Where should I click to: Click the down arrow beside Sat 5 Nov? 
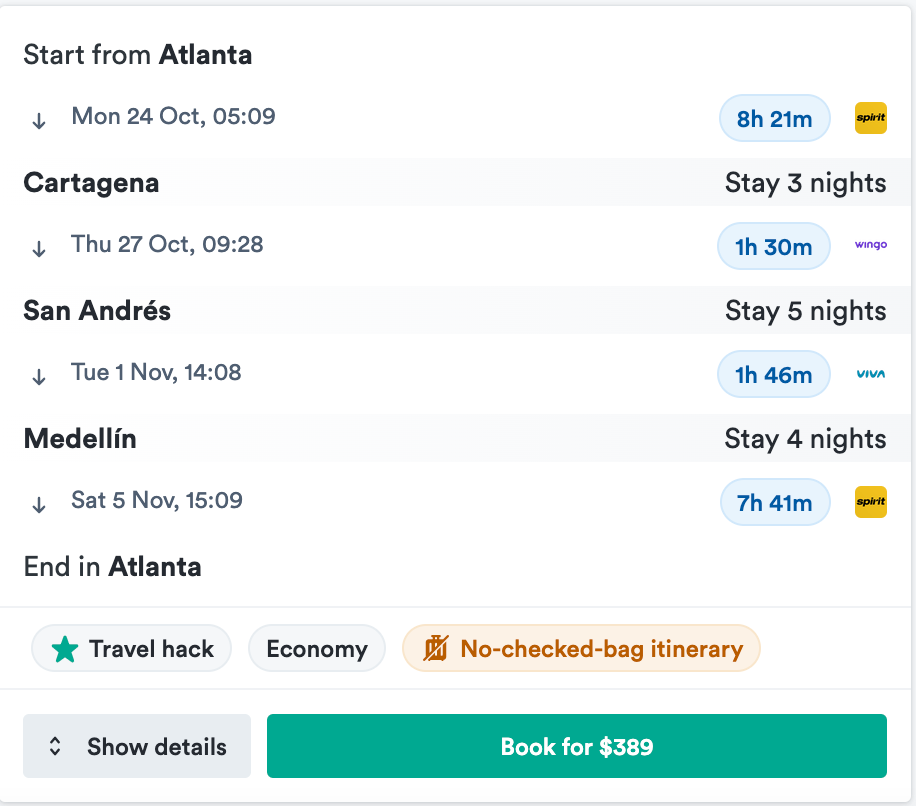(39, 504)
